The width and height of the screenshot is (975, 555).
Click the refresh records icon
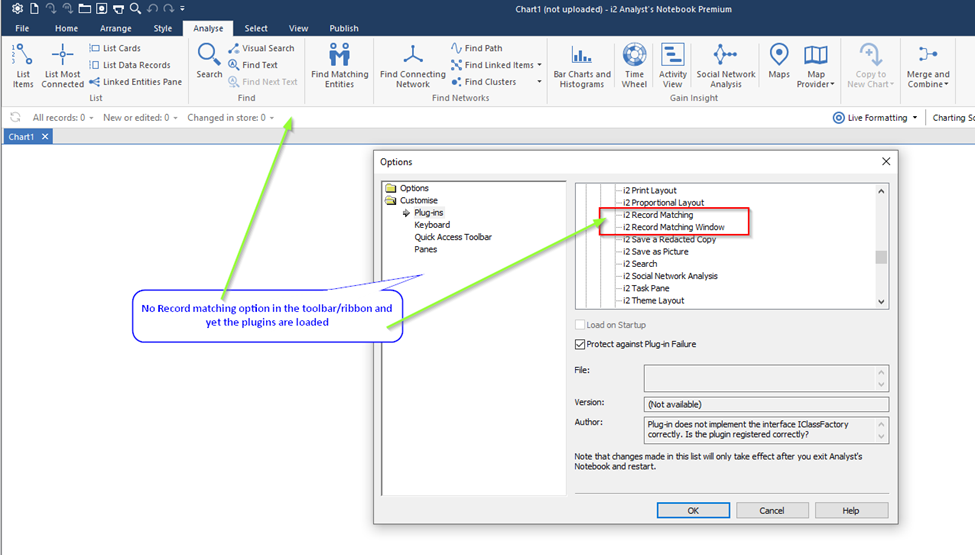(x=16, y=117)
